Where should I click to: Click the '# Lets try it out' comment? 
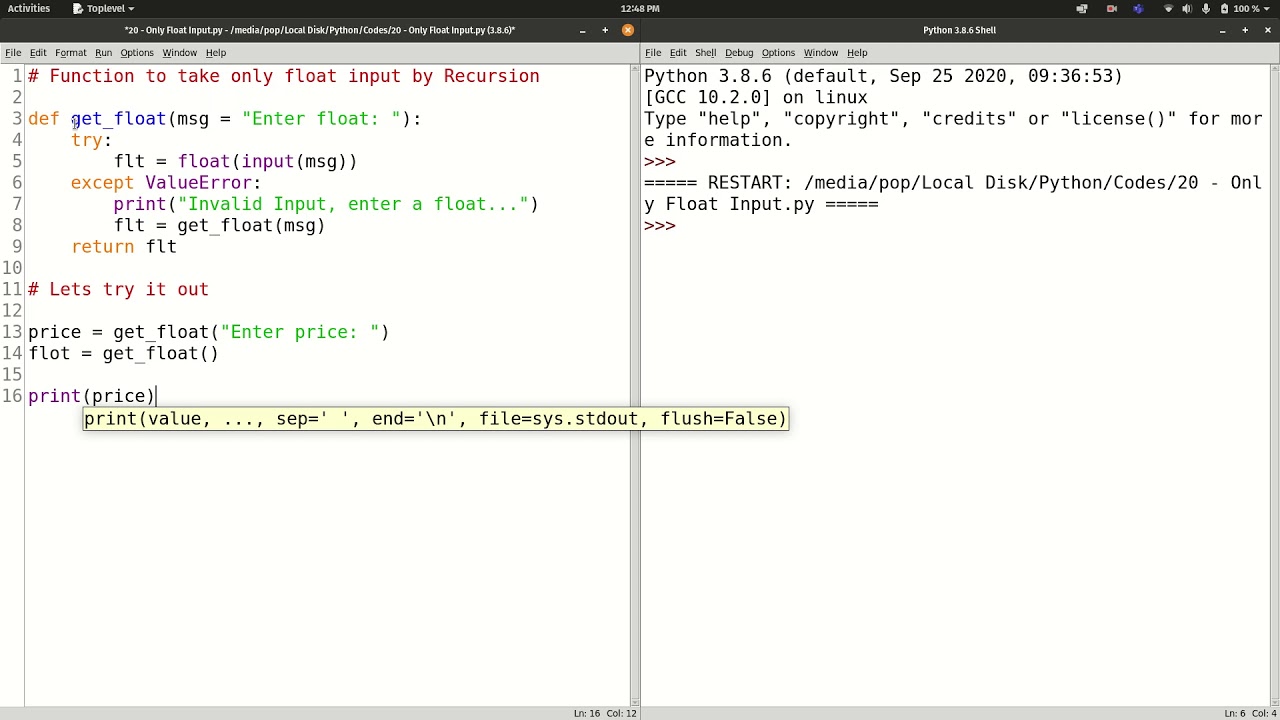[x=118, y=289]
